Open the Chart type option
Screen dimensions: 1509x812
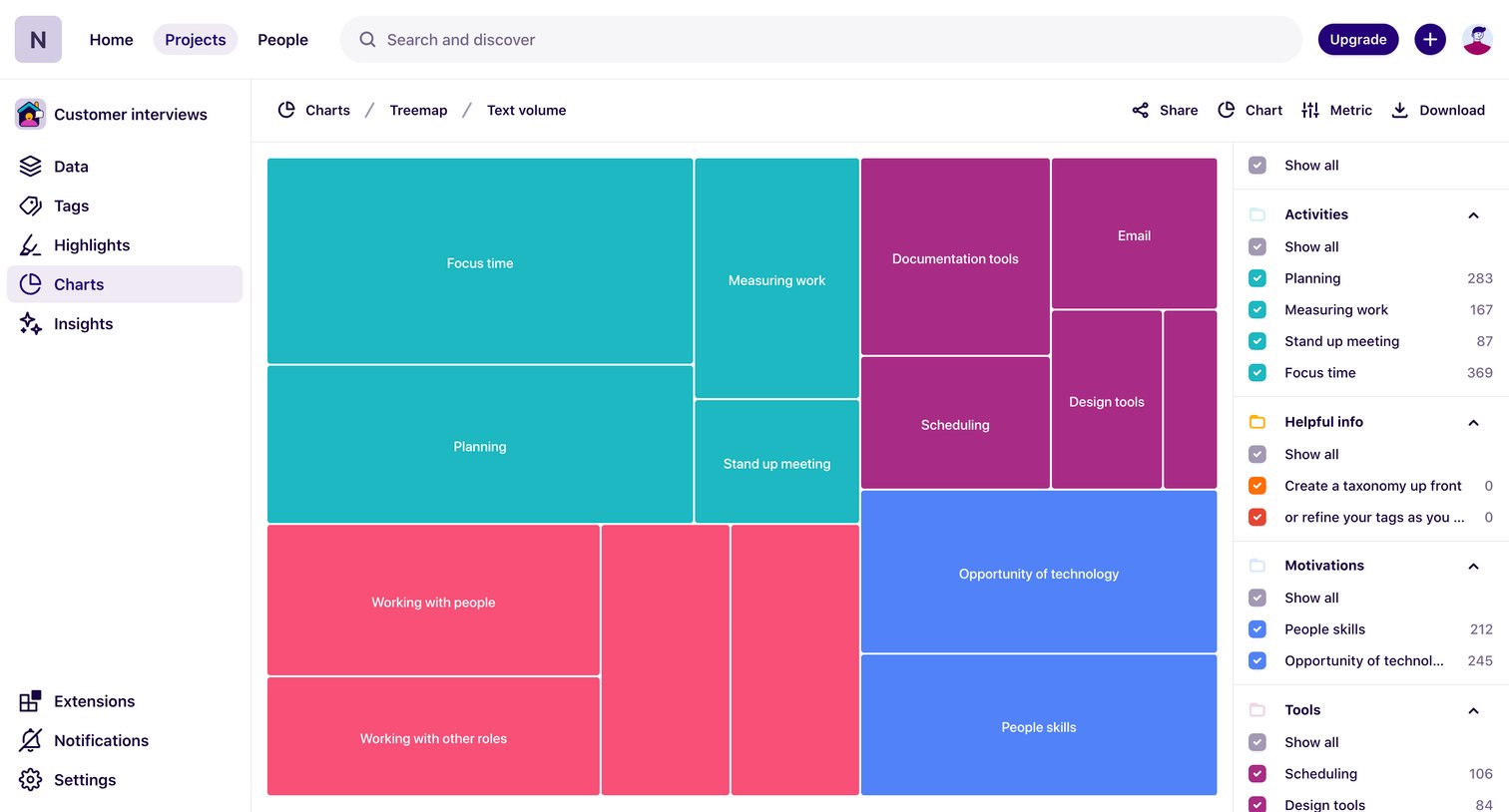tap(1250, 110)
